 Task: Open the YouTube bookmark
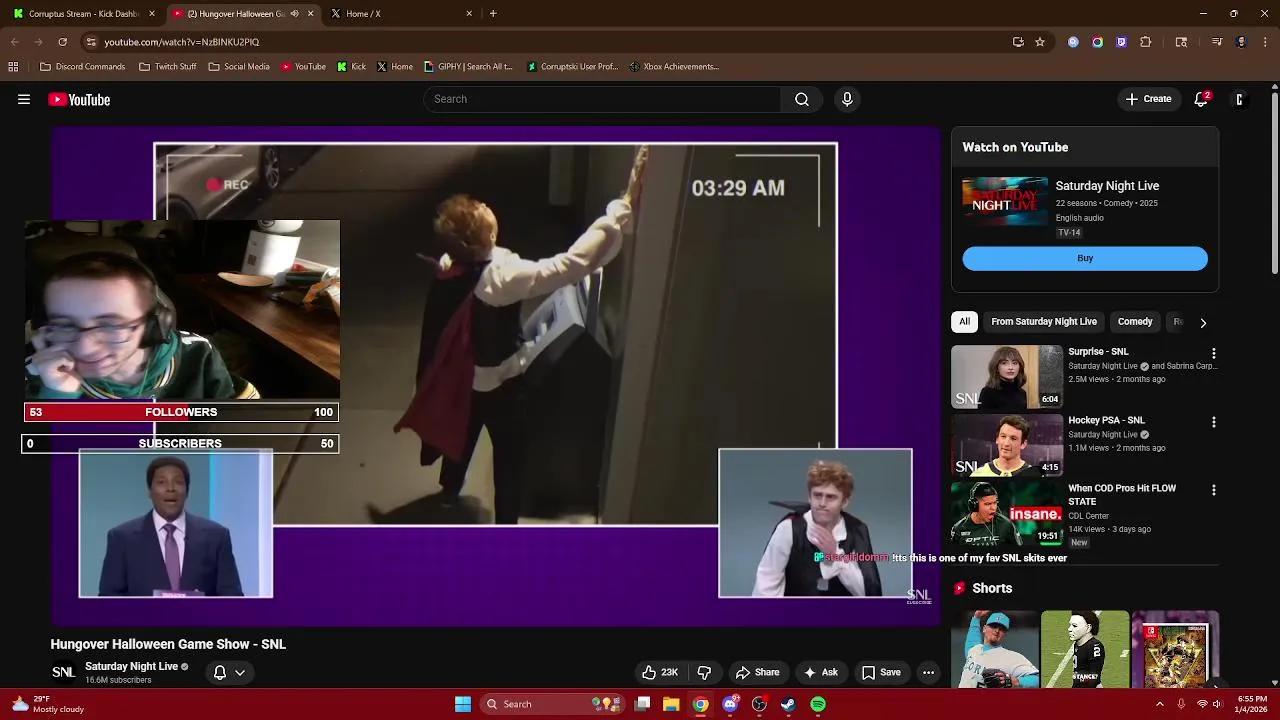click(x=303, y=67)
